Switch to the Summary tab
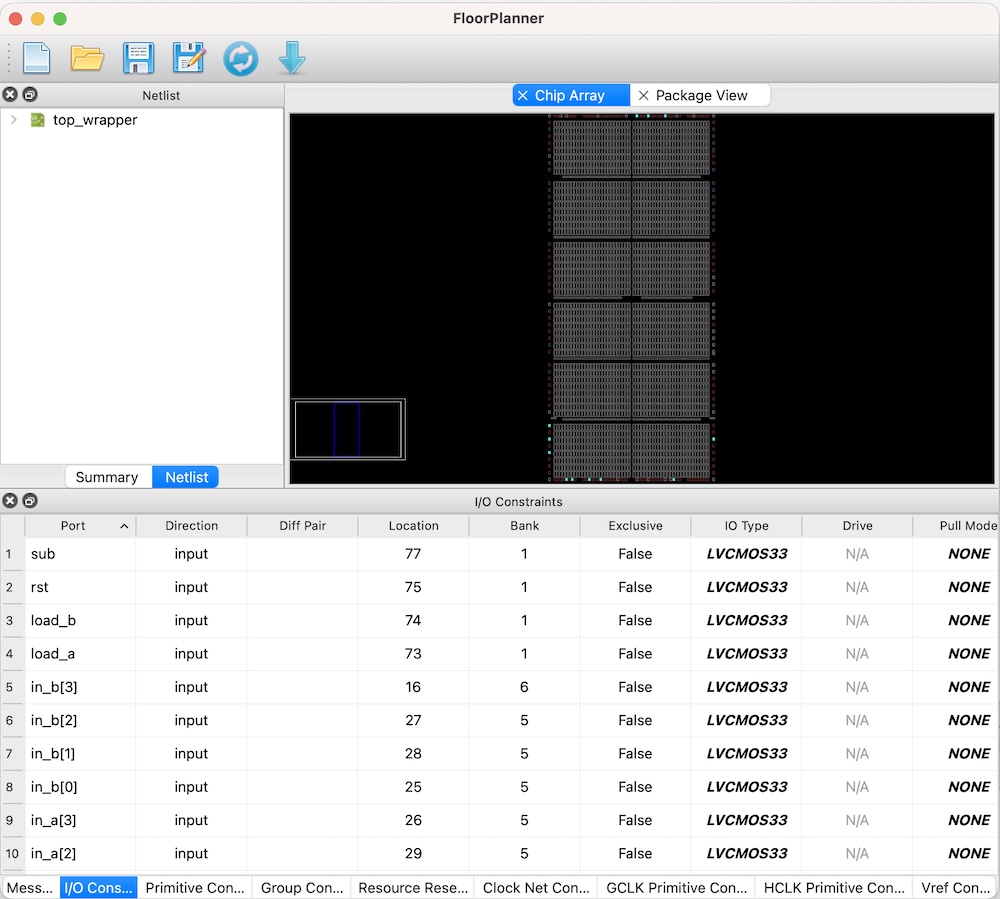The image size is (1000, 899). 106,477
